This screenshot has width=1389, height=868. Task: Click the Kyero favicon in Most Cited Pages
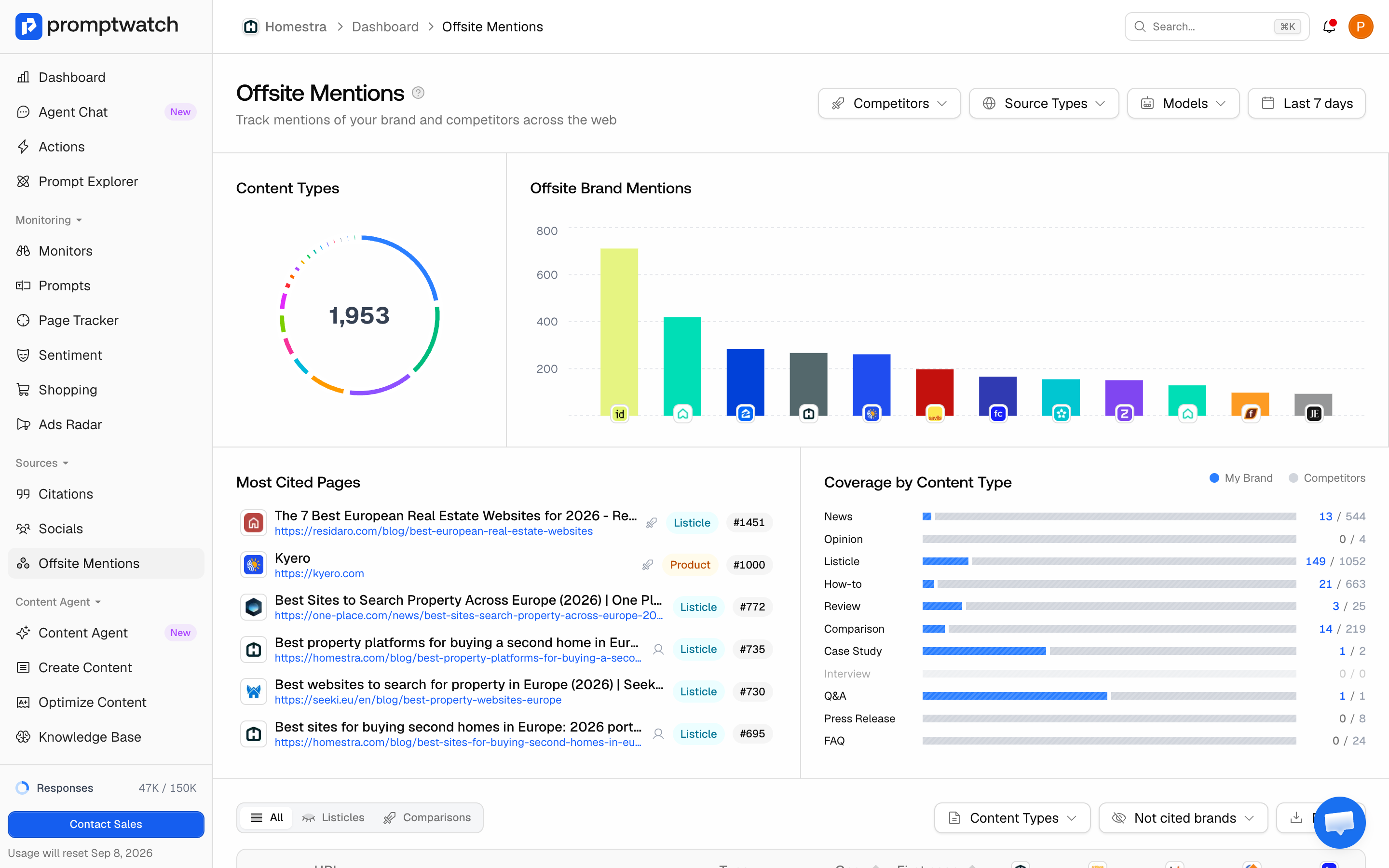click(x=254, y=565)
